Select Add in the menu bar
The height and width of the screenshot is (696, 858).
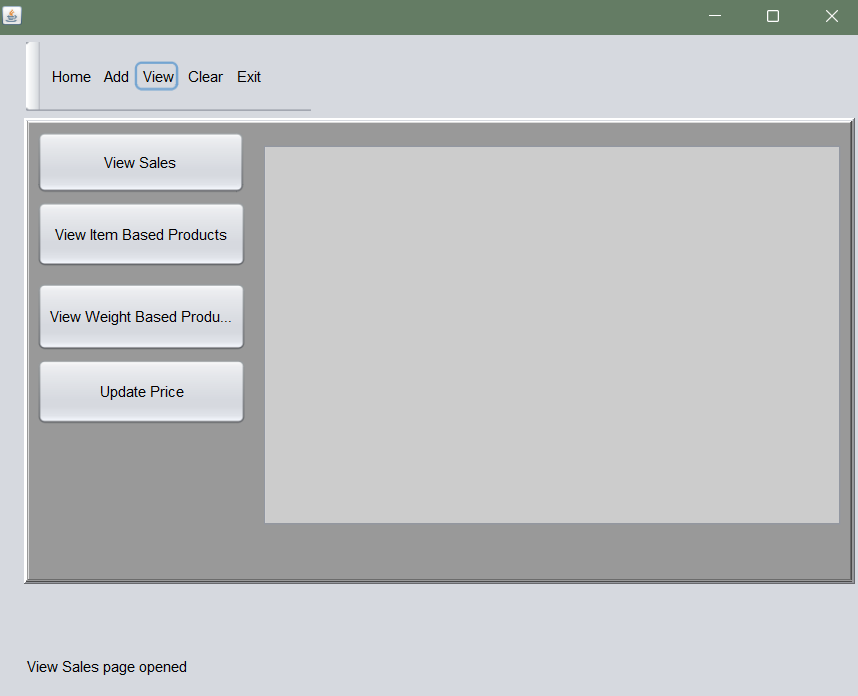click(x=116, y=76)
